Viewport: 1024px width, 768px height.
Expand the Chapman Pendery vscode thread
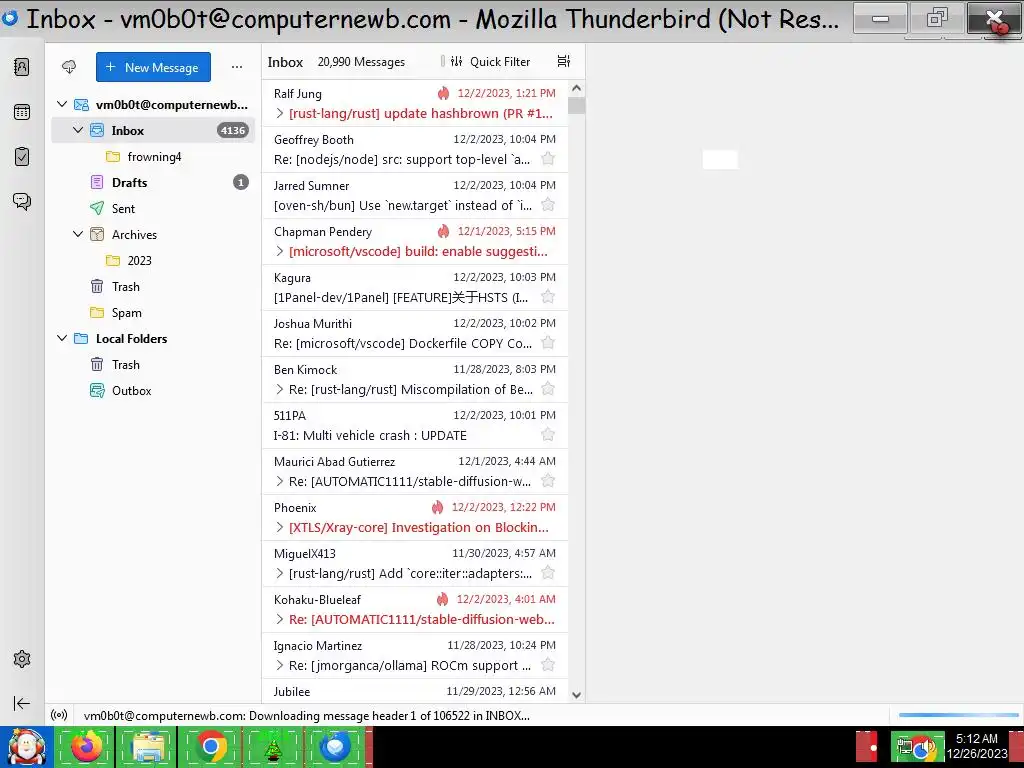[280, 251]
